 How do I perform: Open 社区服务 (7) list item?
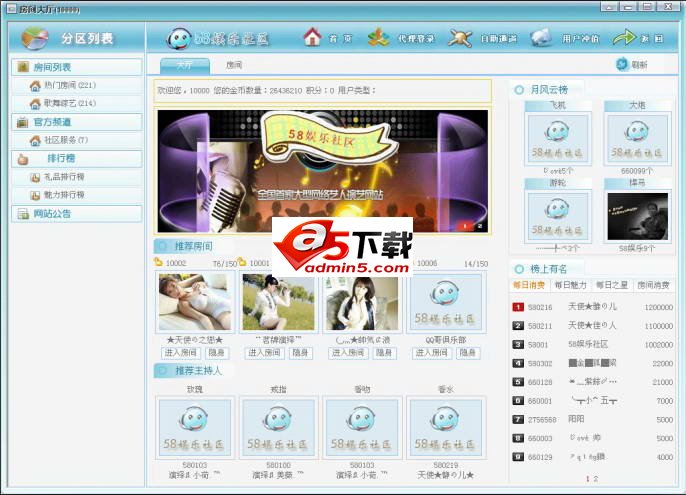[77, 140]
